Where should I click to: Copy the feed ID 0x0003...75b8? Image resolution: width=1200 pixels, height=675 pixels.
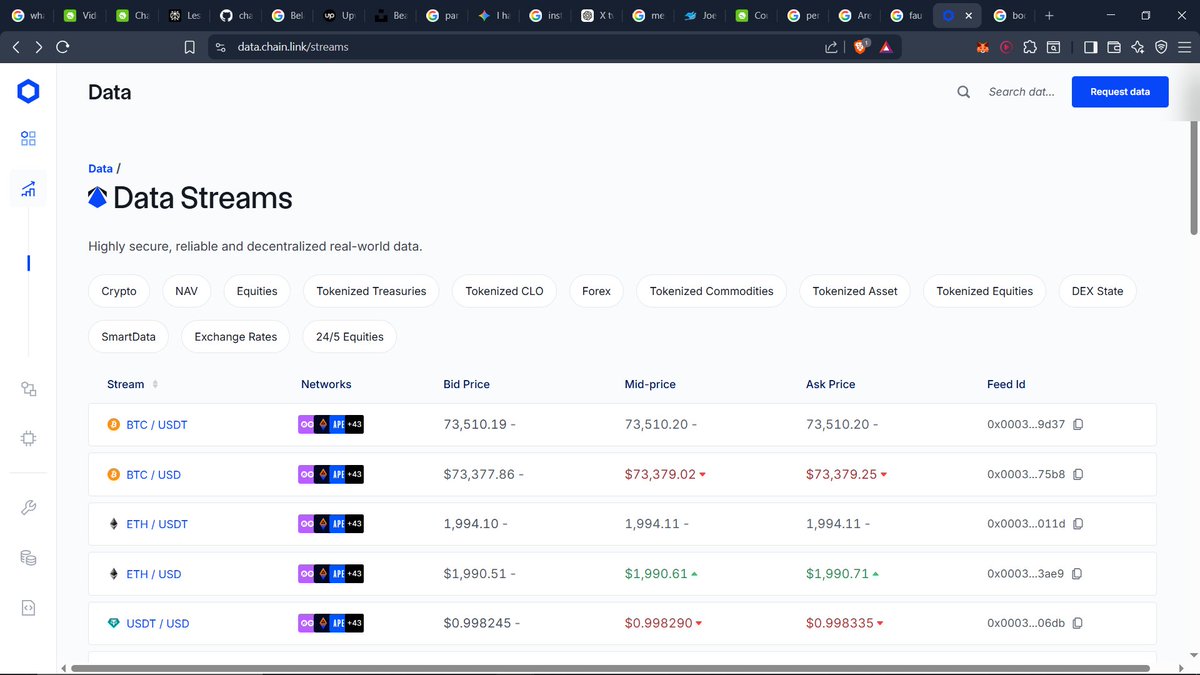coord(1078,474)
